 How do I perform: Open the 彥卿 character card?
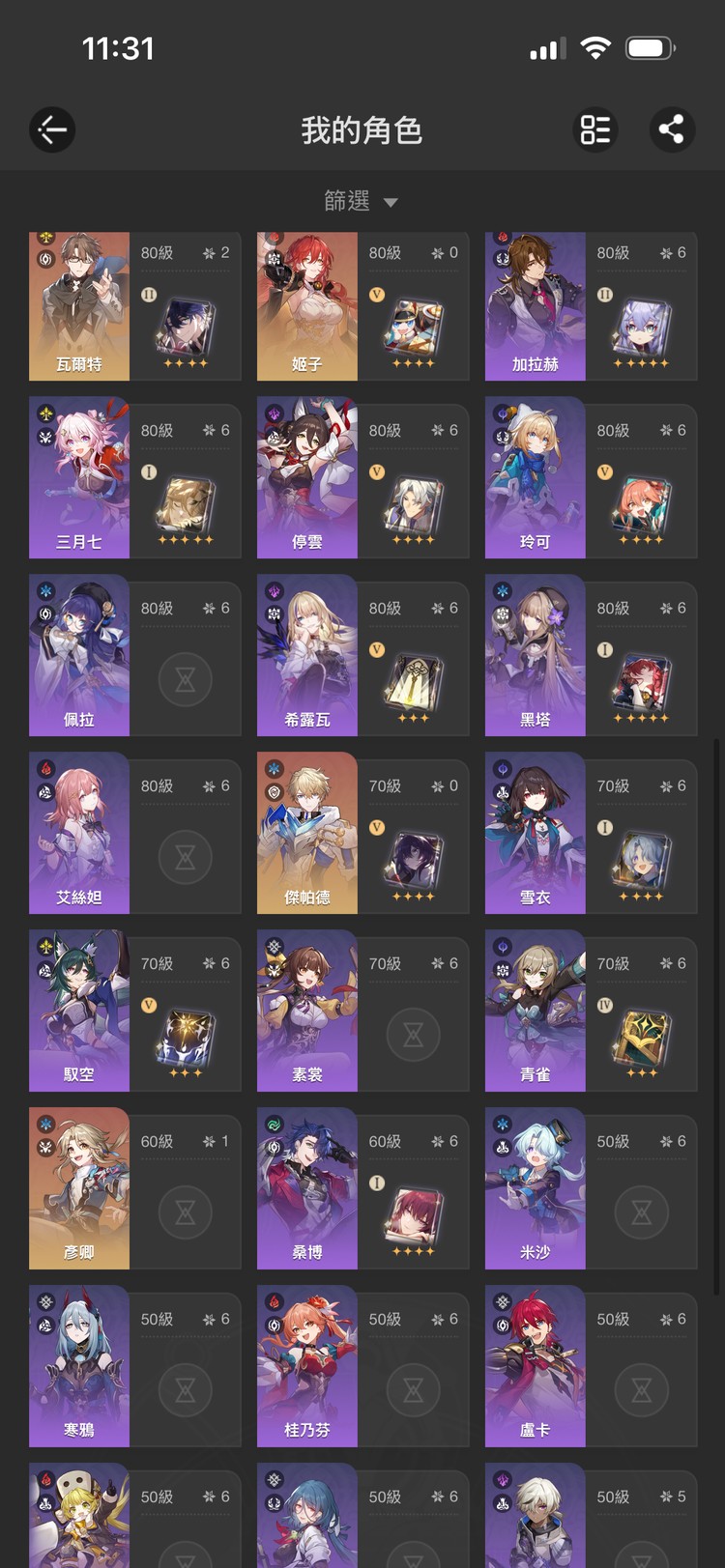click(135, 1188)
